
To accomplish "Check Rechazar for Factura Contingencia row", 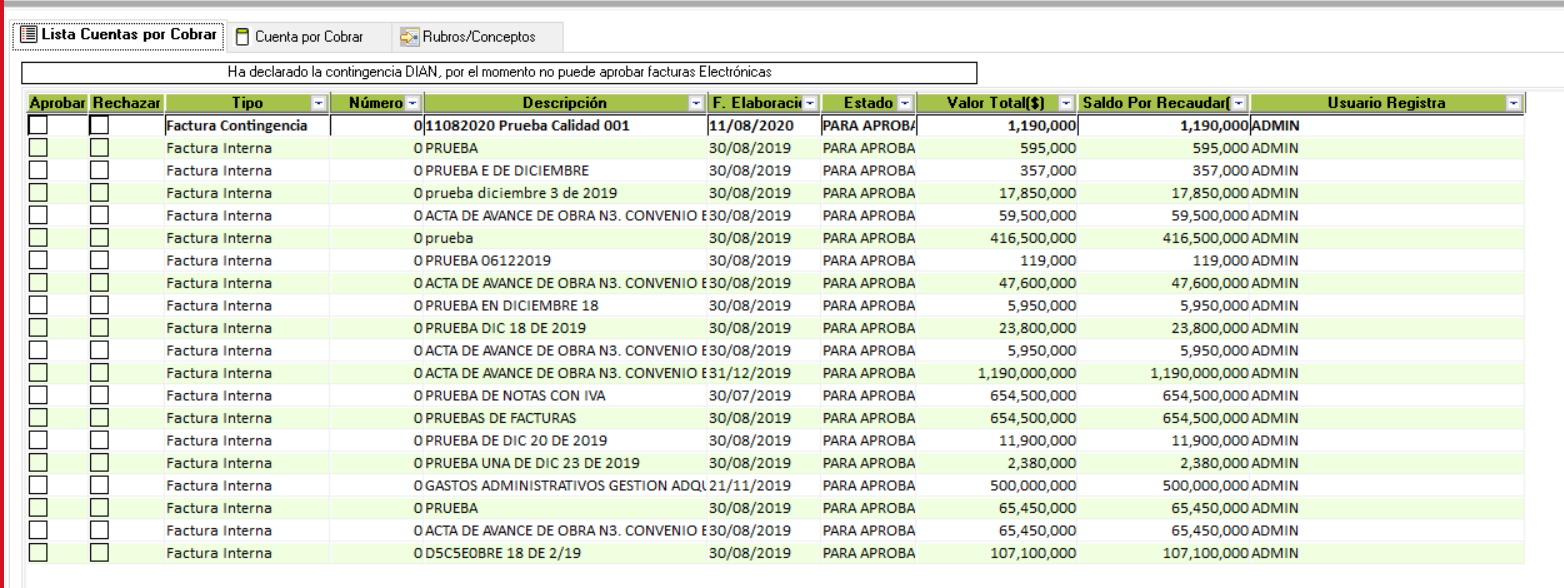I will pos(99,126).
